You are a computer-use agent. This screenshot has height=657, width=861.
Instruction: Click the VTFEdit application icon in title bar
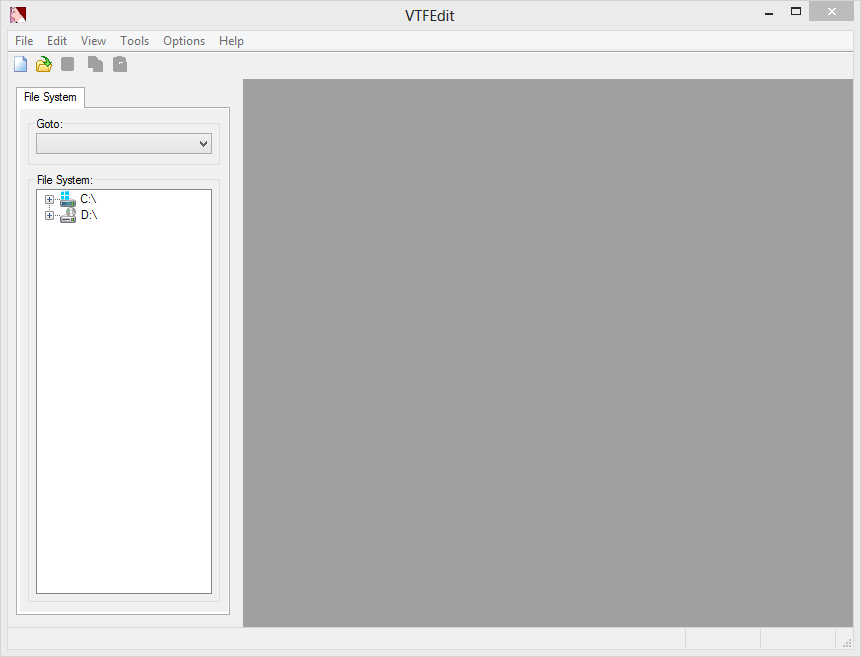18,15
